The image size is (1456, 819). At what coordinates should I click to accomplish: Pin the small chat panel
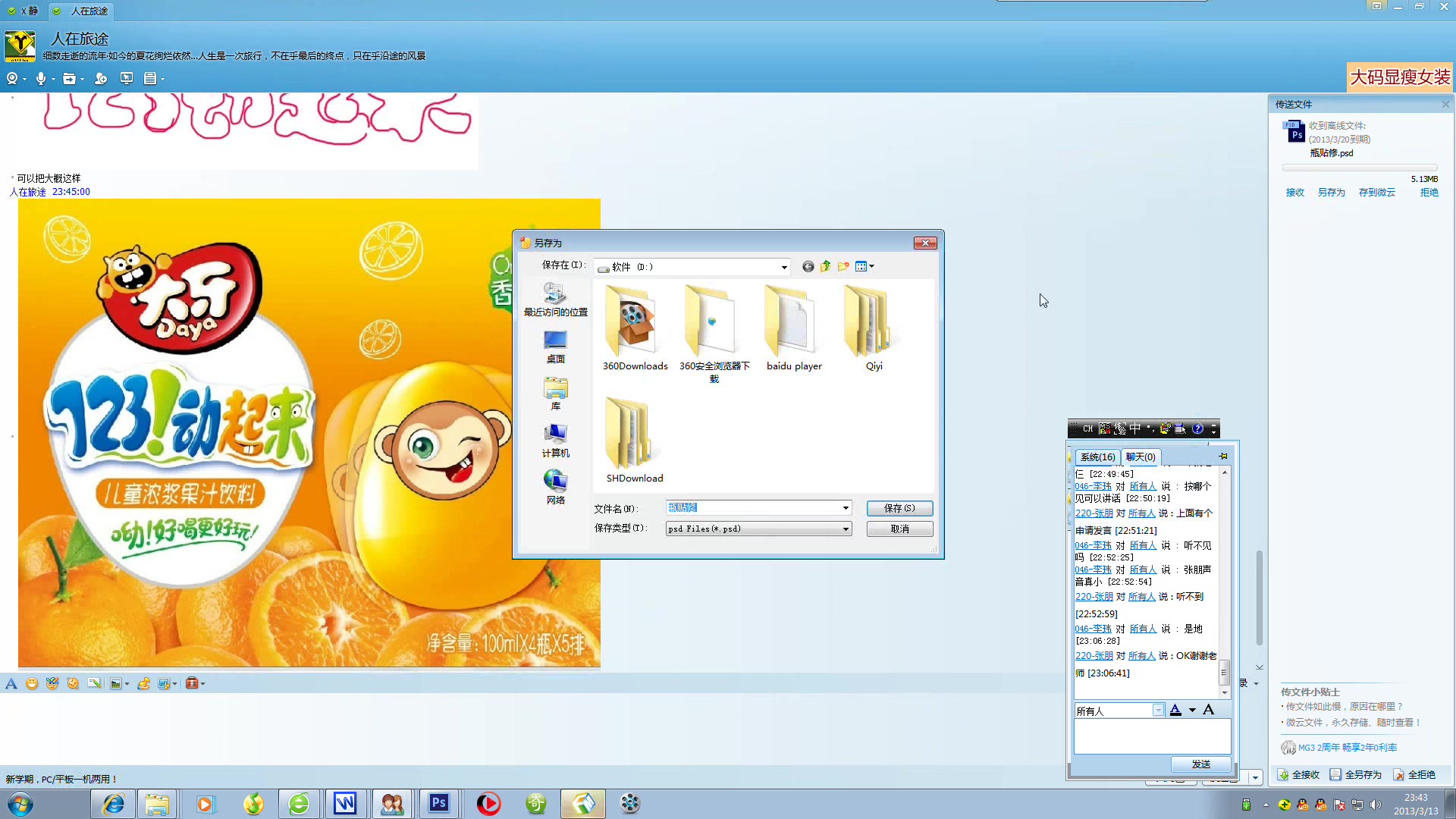point(1223,457)
